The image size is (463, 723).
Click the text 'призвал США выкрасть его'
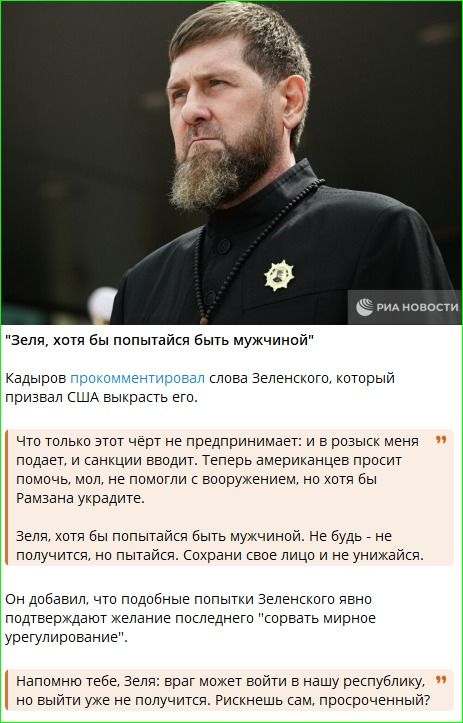point(101,397)
